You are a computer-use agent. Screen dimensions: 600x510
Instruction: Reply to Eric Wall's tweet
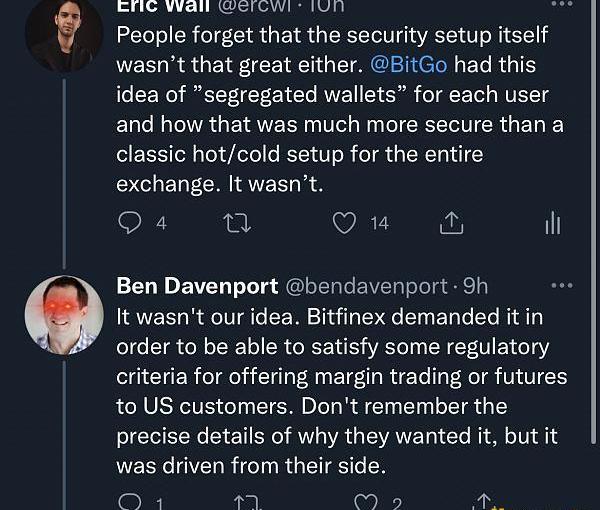(x=130, y=223)
